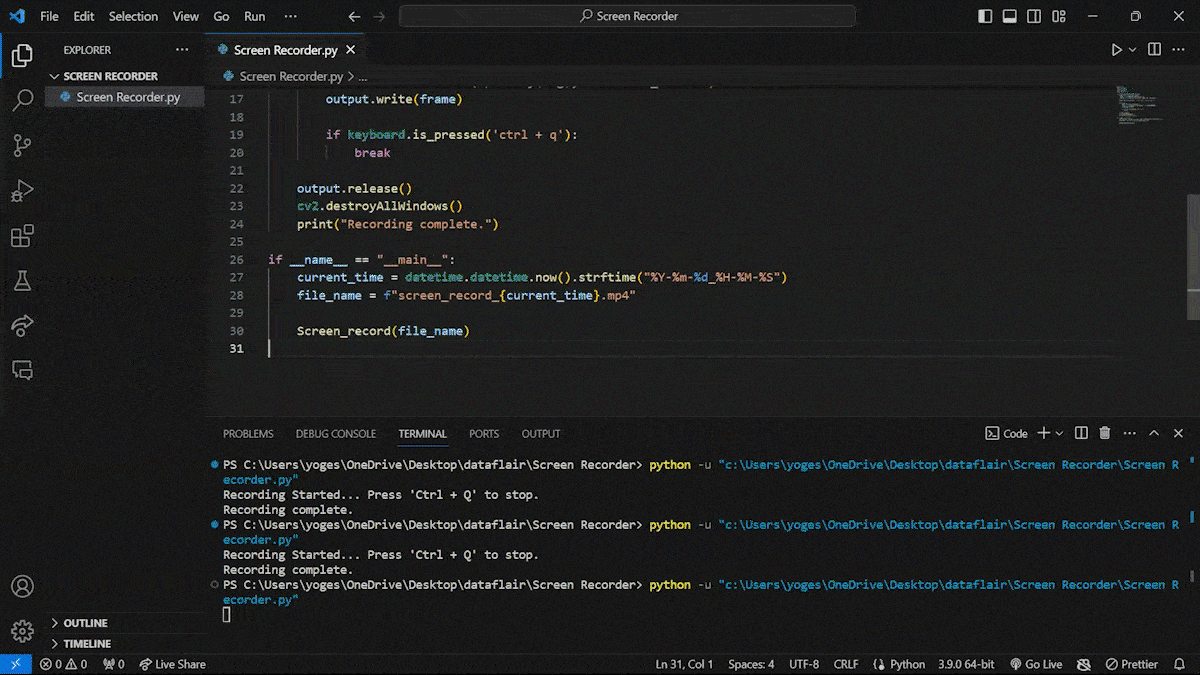Expand the OUTLINE section
Viewport: 1200px width, 675px height.
click(85, 623)
